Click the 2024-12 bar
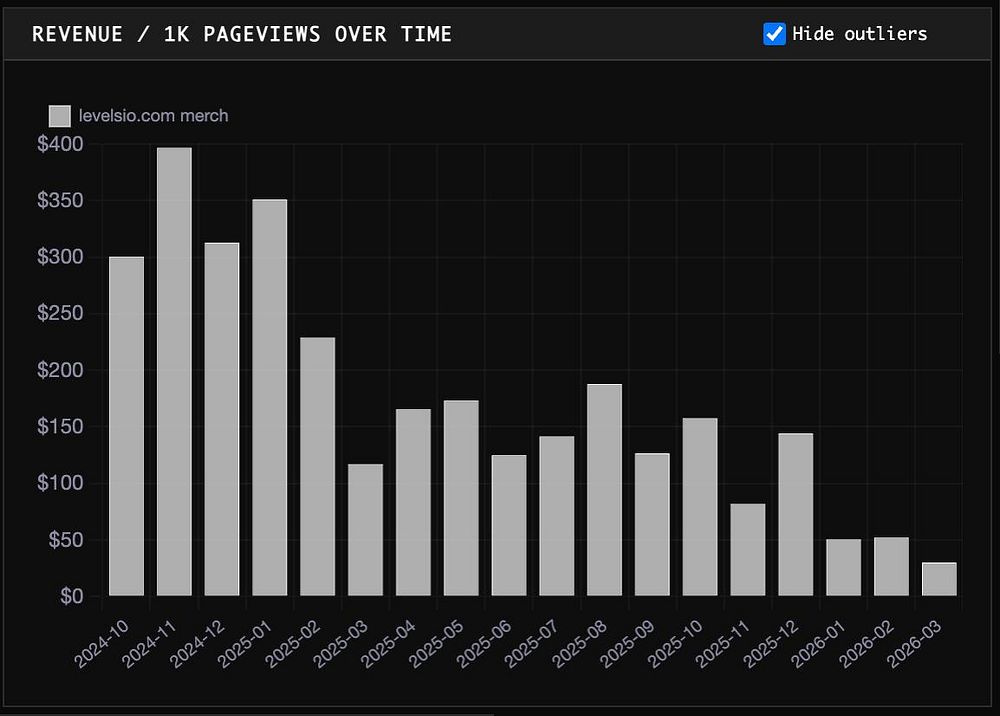This screenshot has width=1000, height=716. 222,419
